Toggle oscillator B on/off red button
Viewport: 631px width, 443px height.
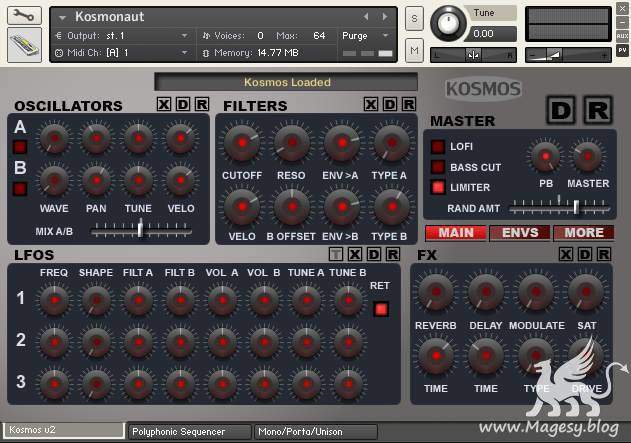pos(20,189)
